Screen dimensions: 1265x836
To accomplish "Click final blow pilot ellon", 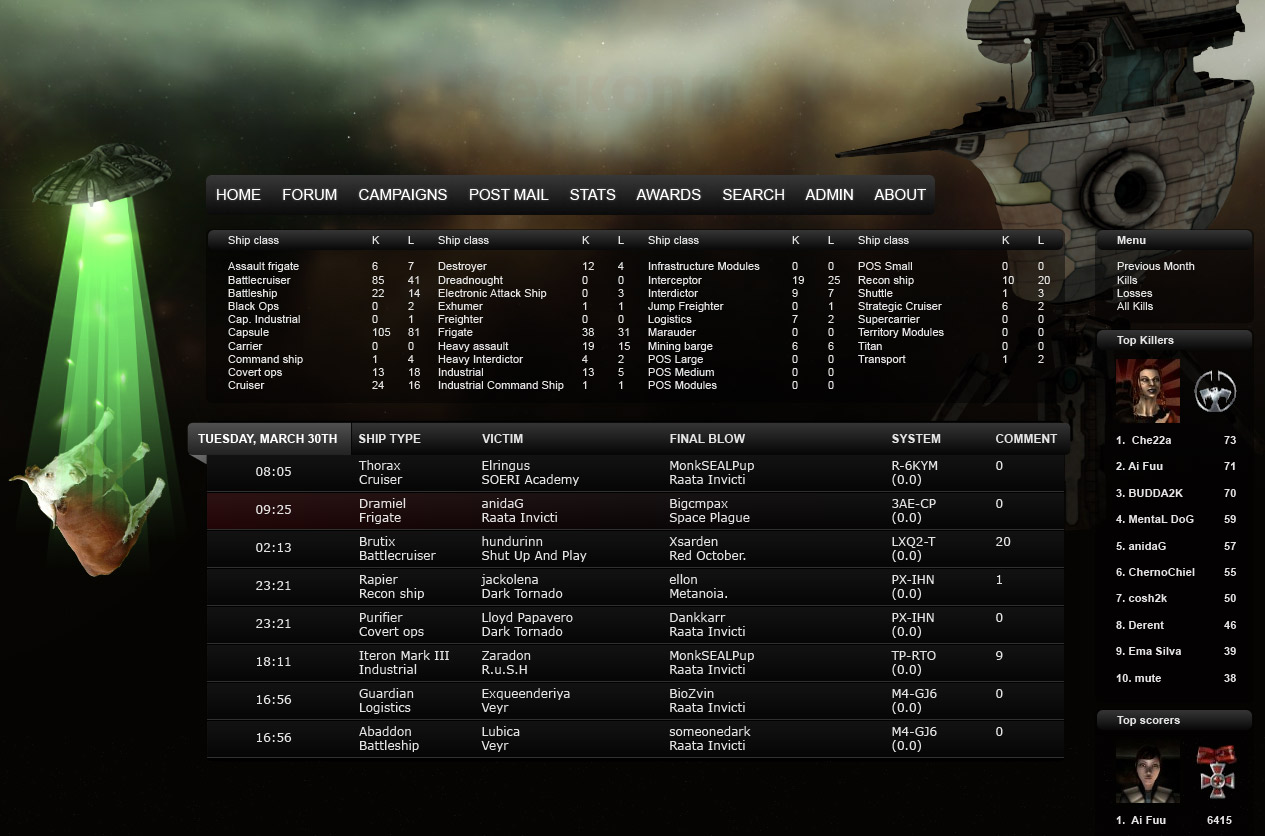I will [x=684, y=580].
